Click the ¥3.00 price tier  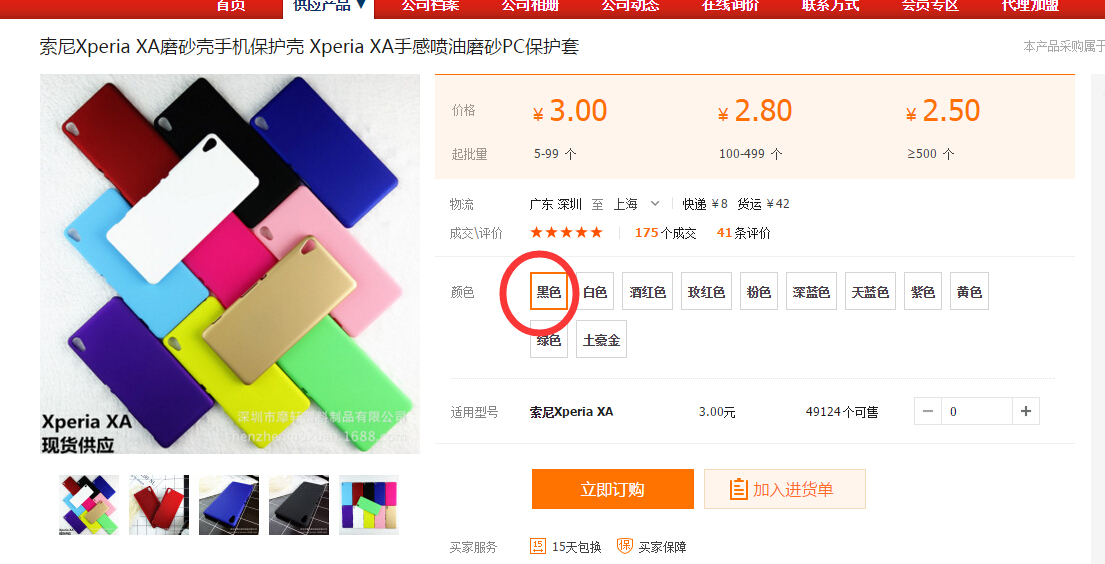click(x=569, y=111)
